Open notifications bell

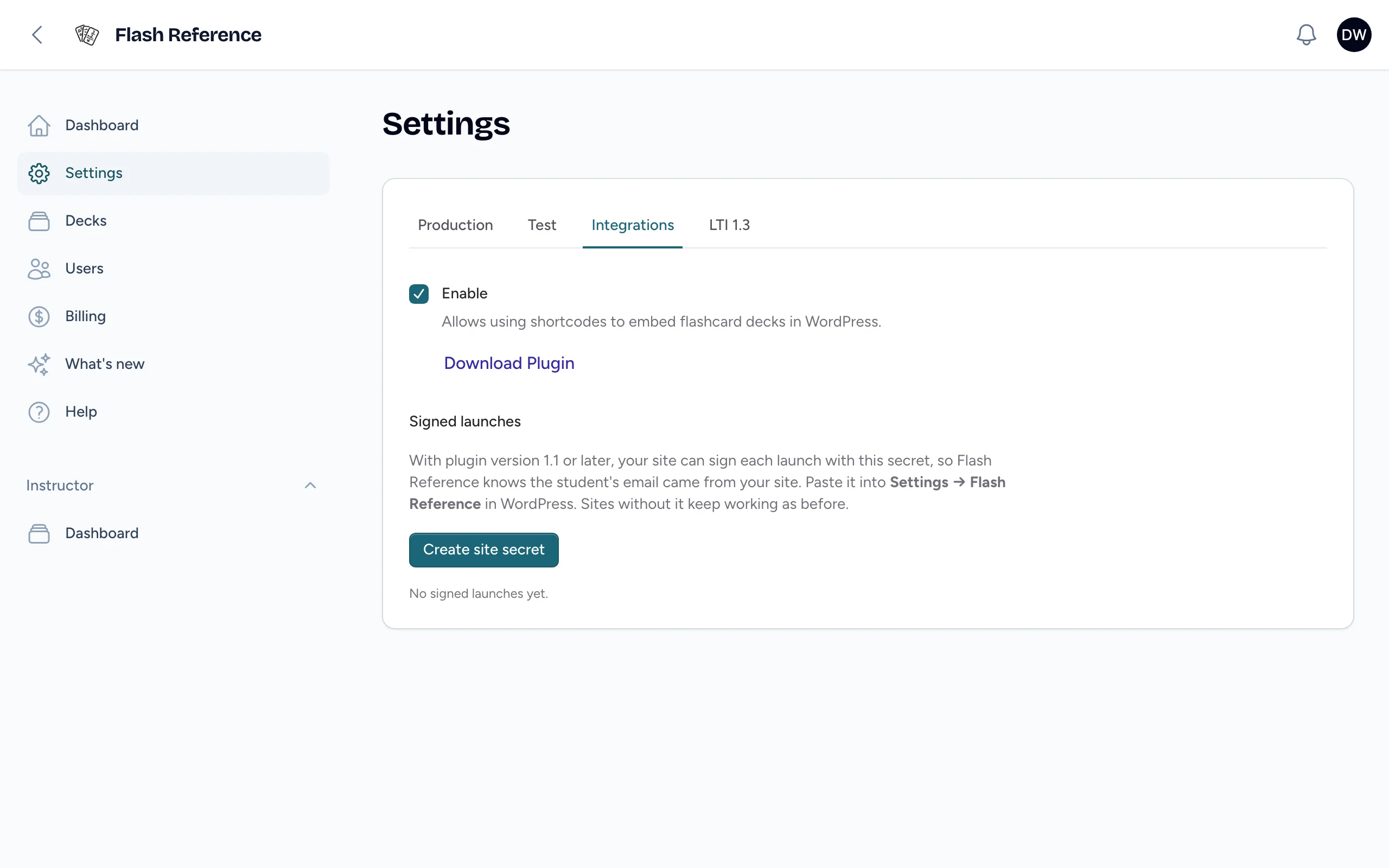tap(1306, 35)
